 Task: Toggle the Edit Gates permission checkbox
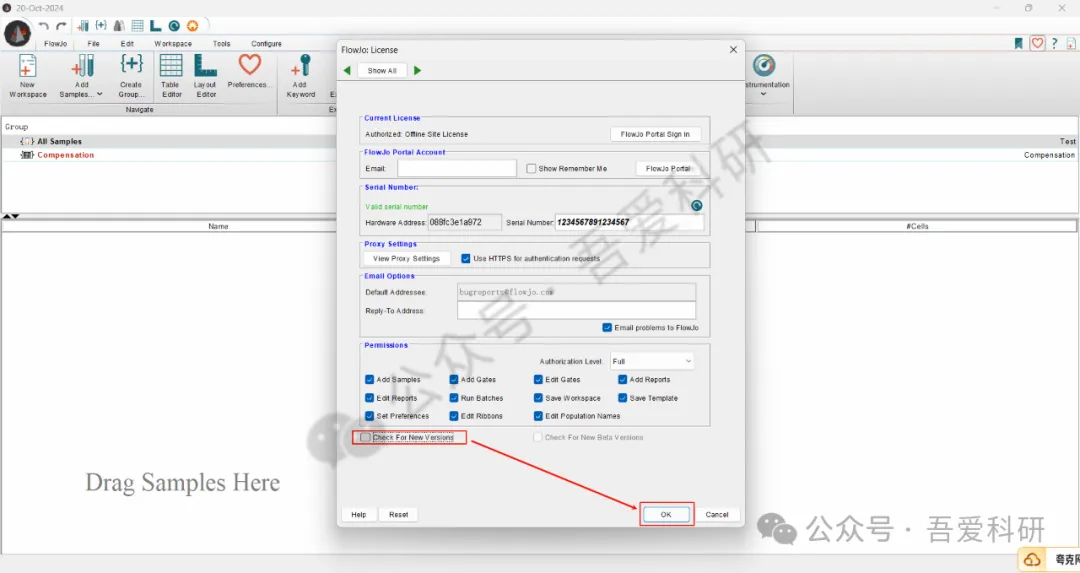pyautogui.click(x=538, y=379)
